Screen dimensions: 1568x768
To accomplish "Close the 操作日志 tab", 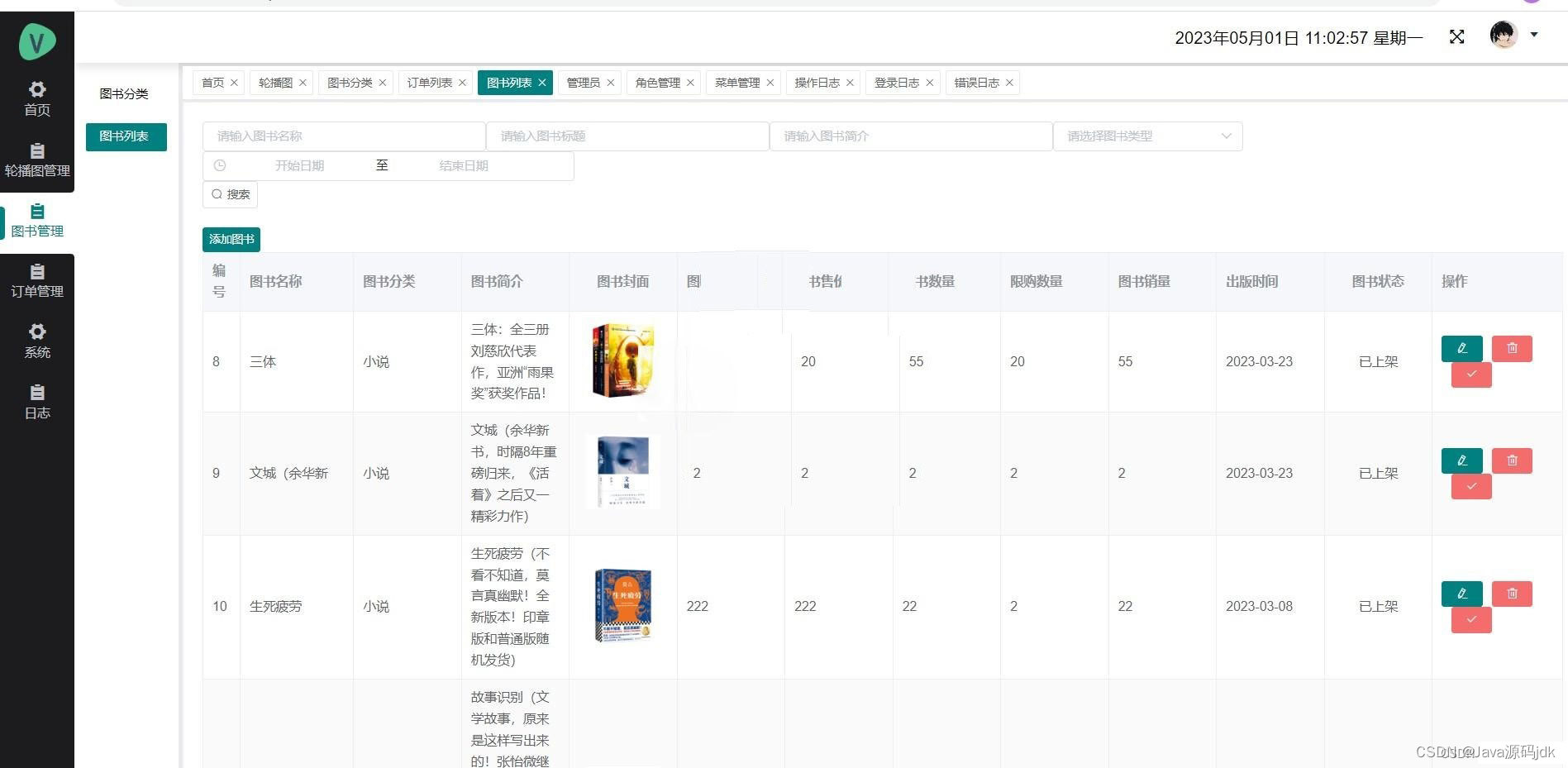I will coord(850,83).
